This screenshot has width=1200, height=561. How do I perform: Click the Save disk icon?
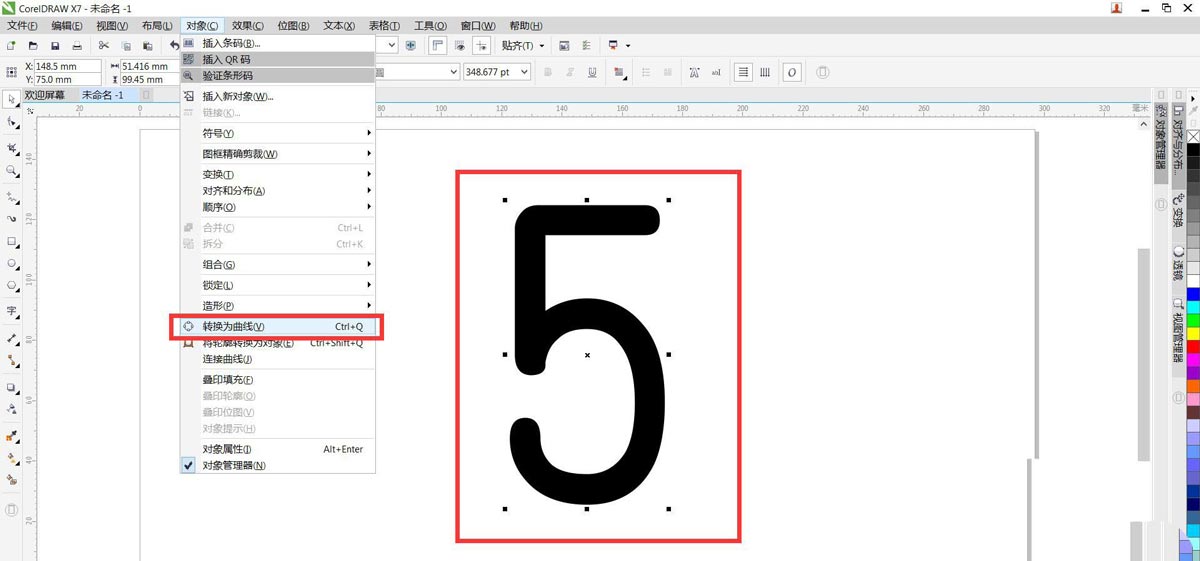point(55,46)
